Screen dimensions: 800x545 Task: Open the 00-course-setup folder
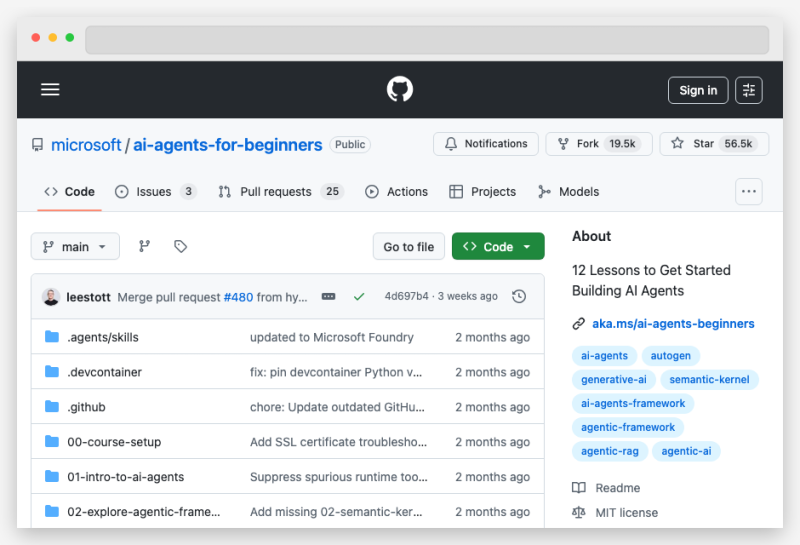tap(114, 442)
